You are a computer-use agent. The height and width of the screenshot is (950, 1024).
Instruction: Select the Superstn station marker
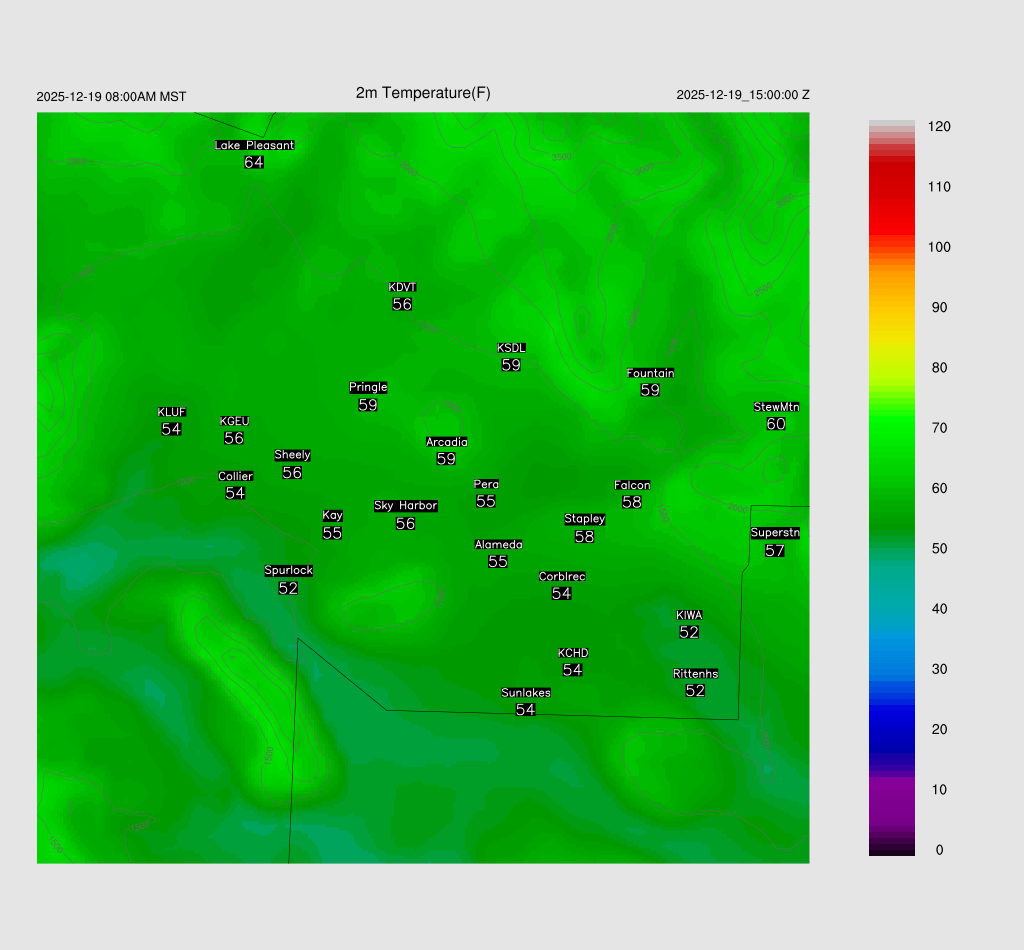click(775, 550)
